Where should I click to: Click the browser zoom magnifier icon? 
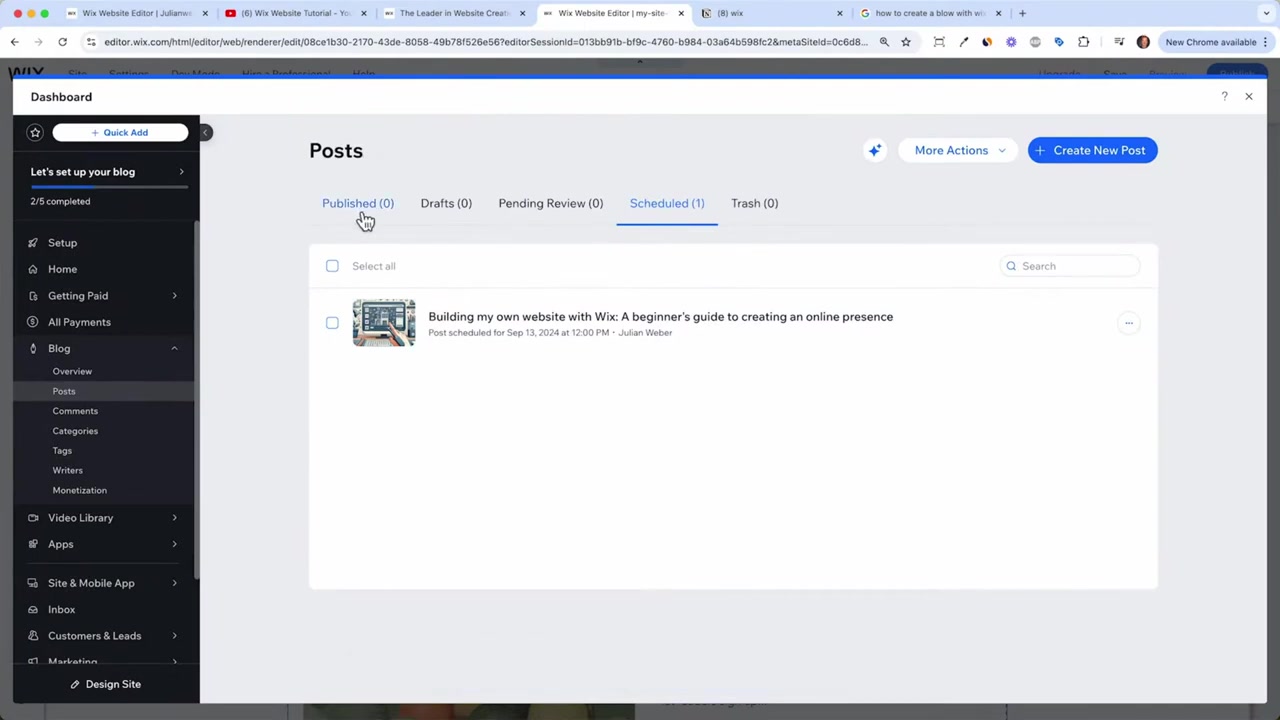click(884, 42)
